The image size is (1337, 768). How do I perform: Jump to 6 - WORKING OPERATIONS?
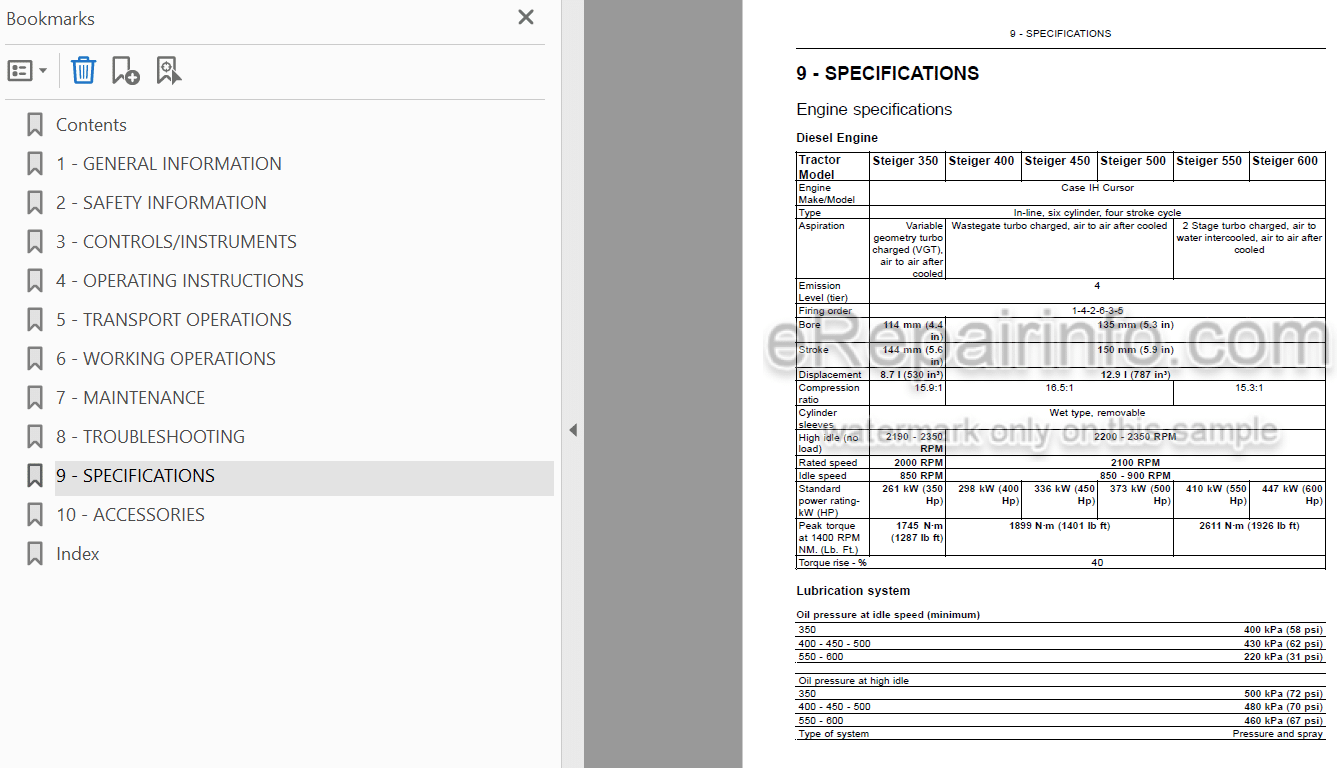click(x=166, y=359)
